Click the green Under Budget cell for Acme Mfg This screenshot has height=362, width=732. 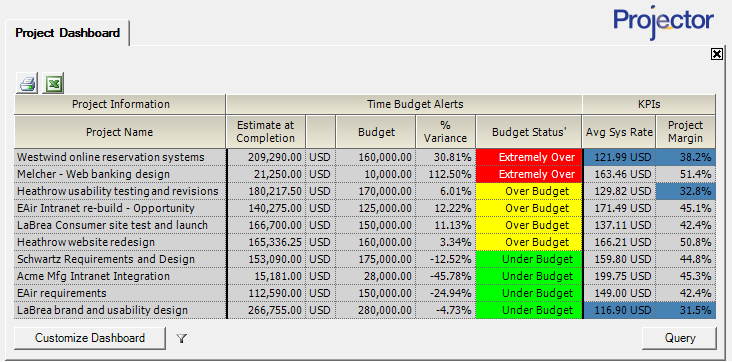click(x=529, y=276)
